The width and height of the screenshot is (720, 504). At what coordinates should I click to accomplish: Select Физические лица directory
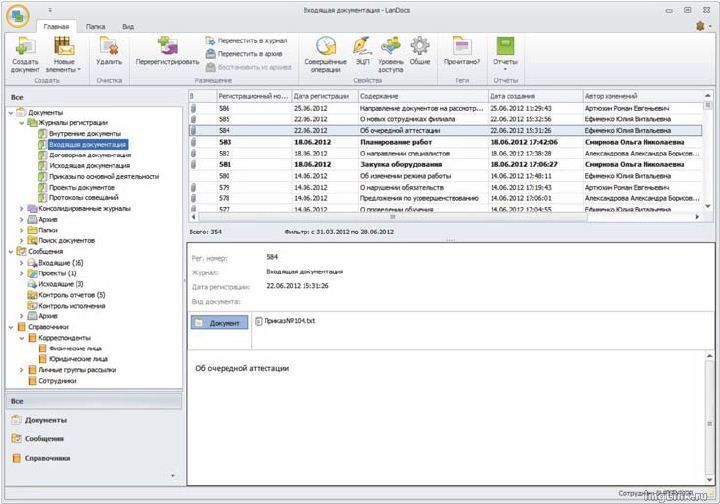click(x=75, y=348)
